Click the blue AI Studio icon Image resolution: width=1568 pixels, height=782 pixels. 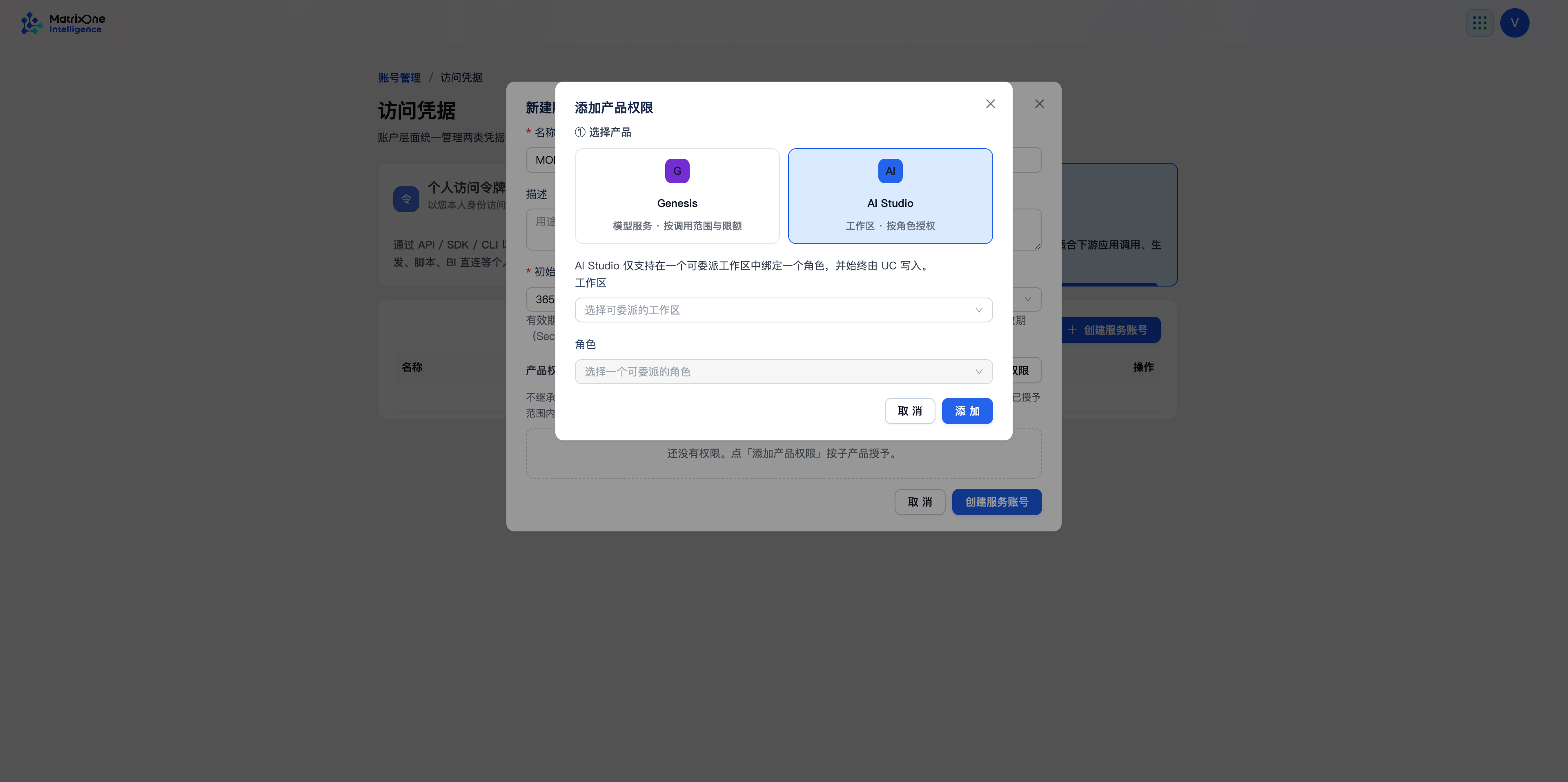point(890,171)
